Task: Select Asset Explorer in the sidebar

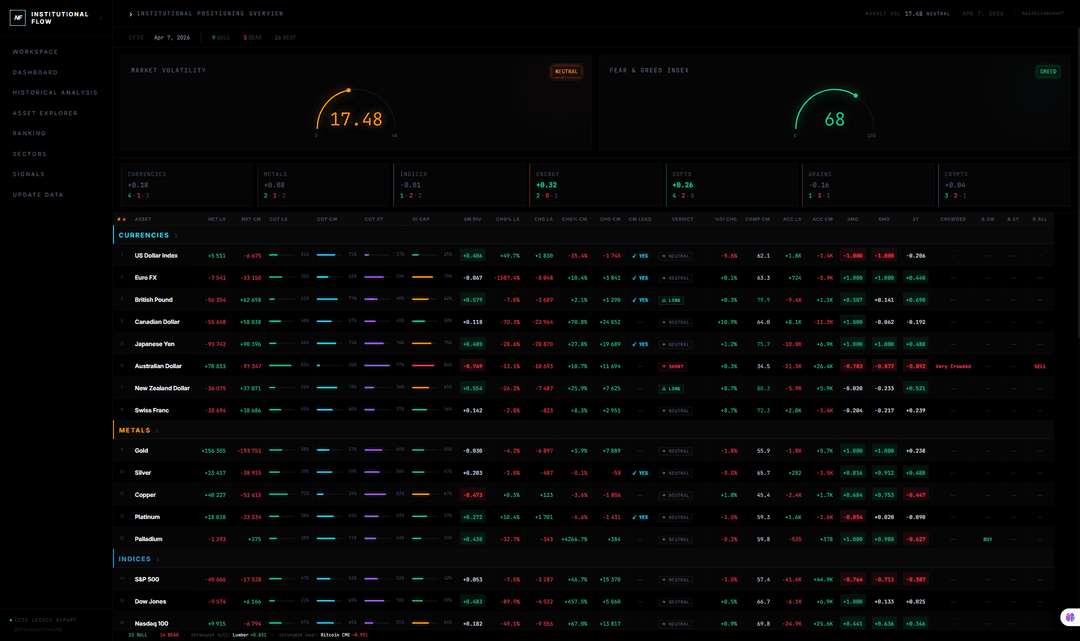Action: coord(45,113)
